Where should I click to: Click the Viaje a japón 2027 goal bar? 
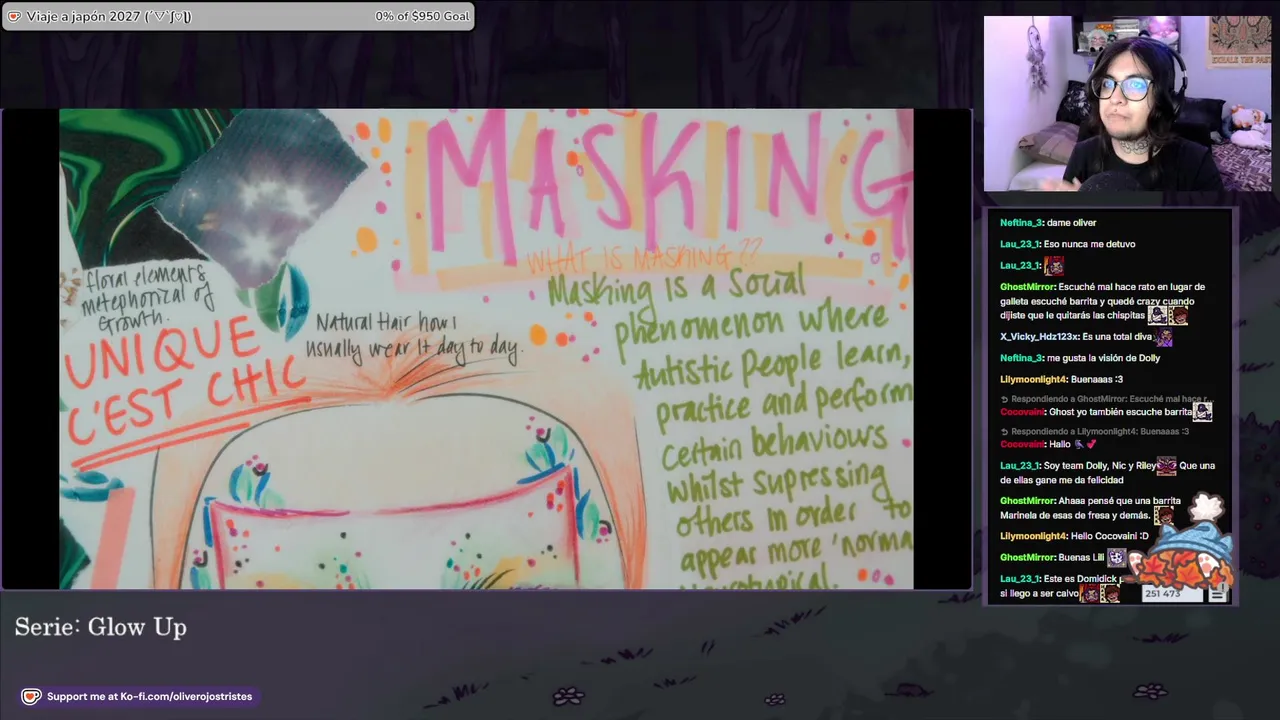coord(238,16)
